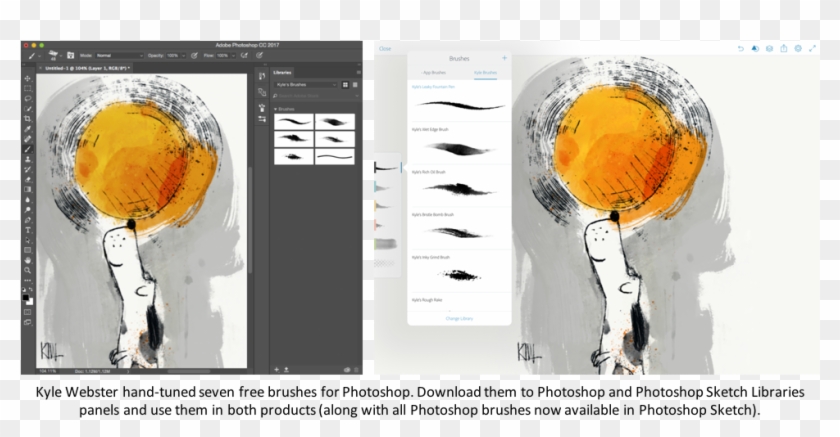Screen dimensions: 840x437
Task: Open the Kyle's Brushes library dropdown
Action: [x=305, y=85]
